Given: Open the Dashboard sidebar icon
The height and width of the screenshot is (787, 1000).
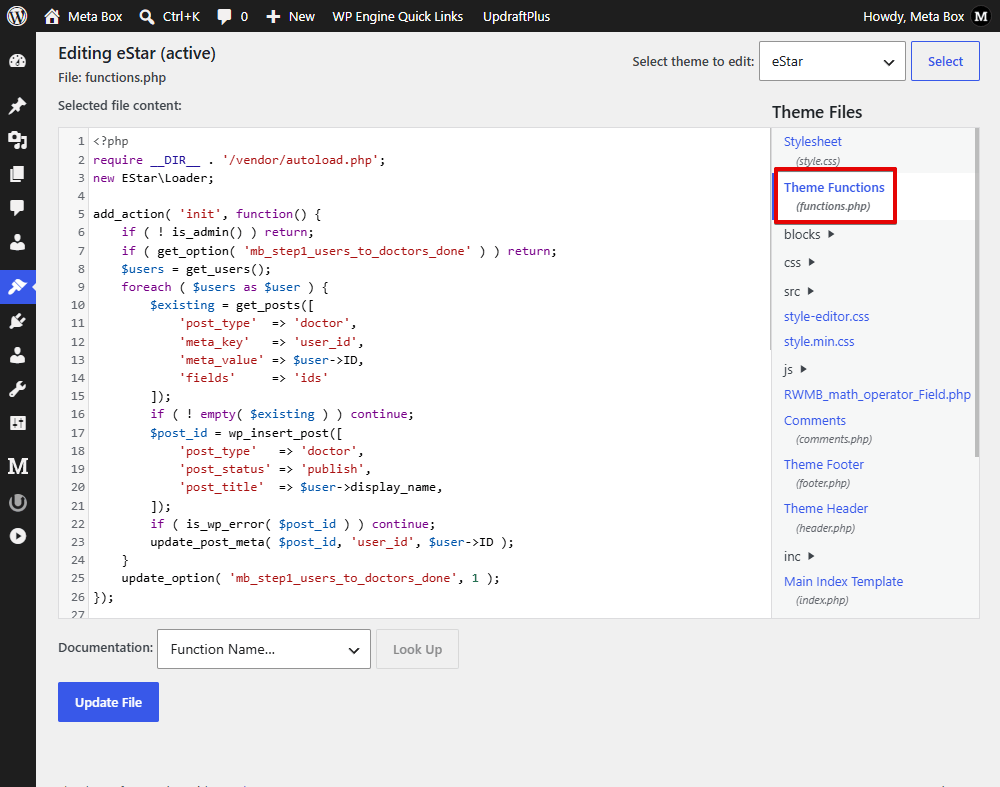Looking at the screenshot, I should 17,61.
